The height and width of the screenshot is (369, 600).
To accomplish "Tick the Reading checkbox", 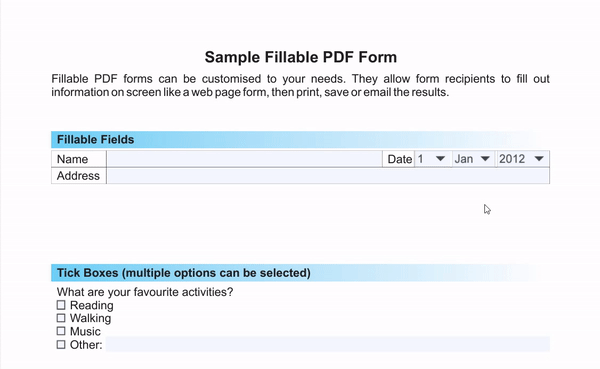I will (x=61, y=305).
